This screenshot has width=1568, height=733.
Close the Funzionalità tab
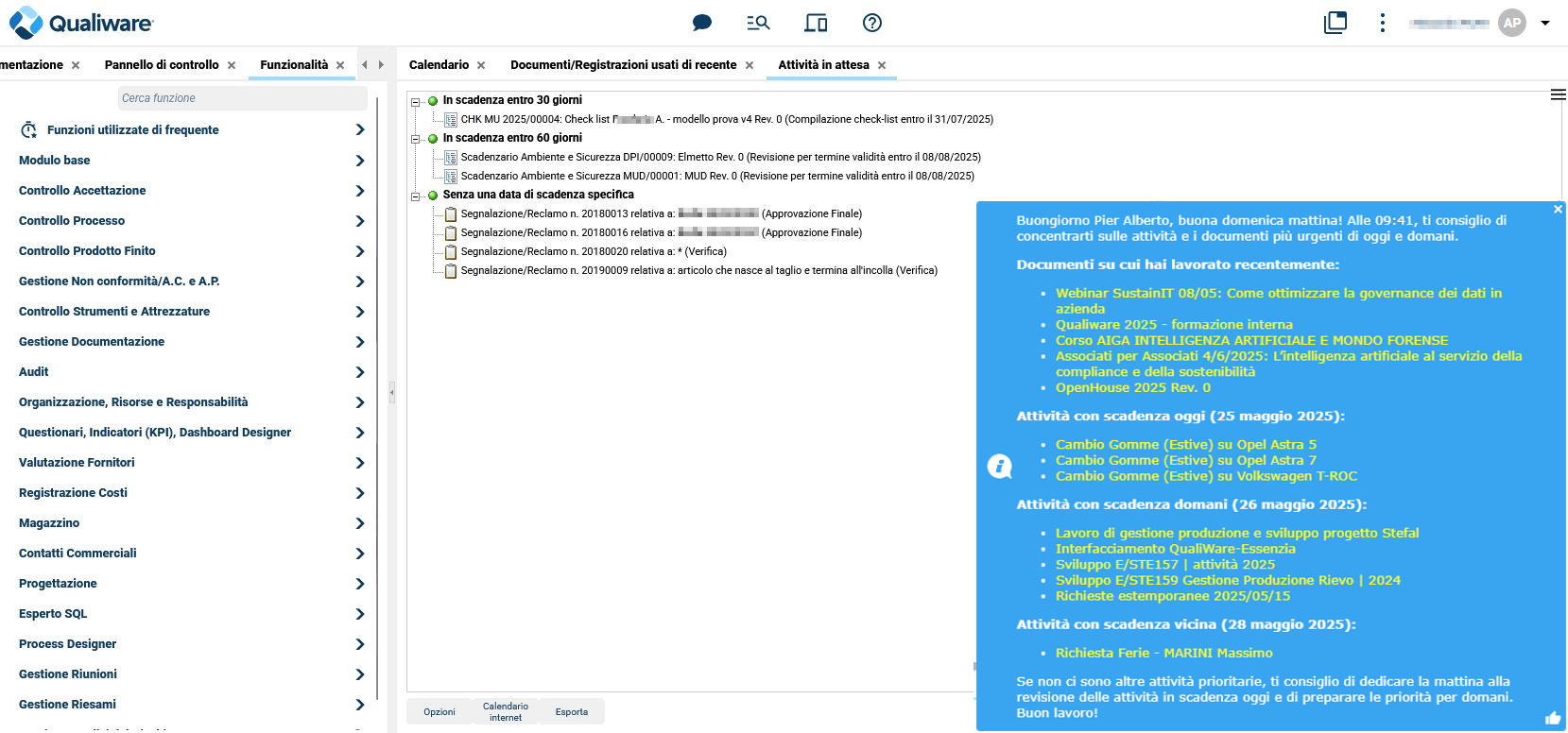[x=340, y=65]
